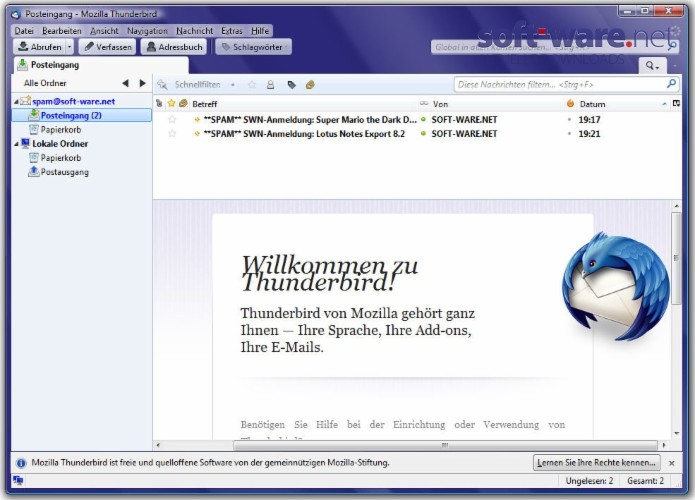This screenshot has height=500, width=695.
Task: Filter messages from contacts in address book
Action: point(270,84)
